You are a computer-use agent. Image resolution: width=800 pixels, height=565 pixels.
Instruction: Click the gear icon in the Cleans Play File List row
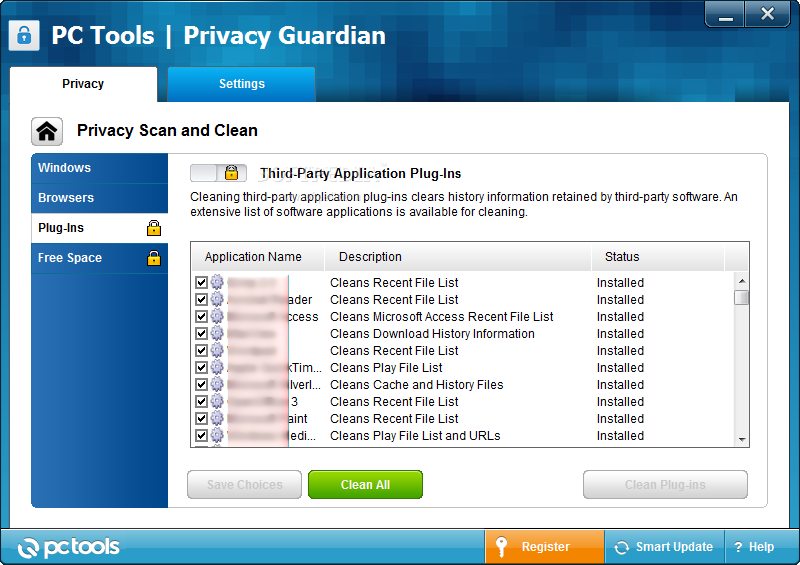[x=217, y=367]
